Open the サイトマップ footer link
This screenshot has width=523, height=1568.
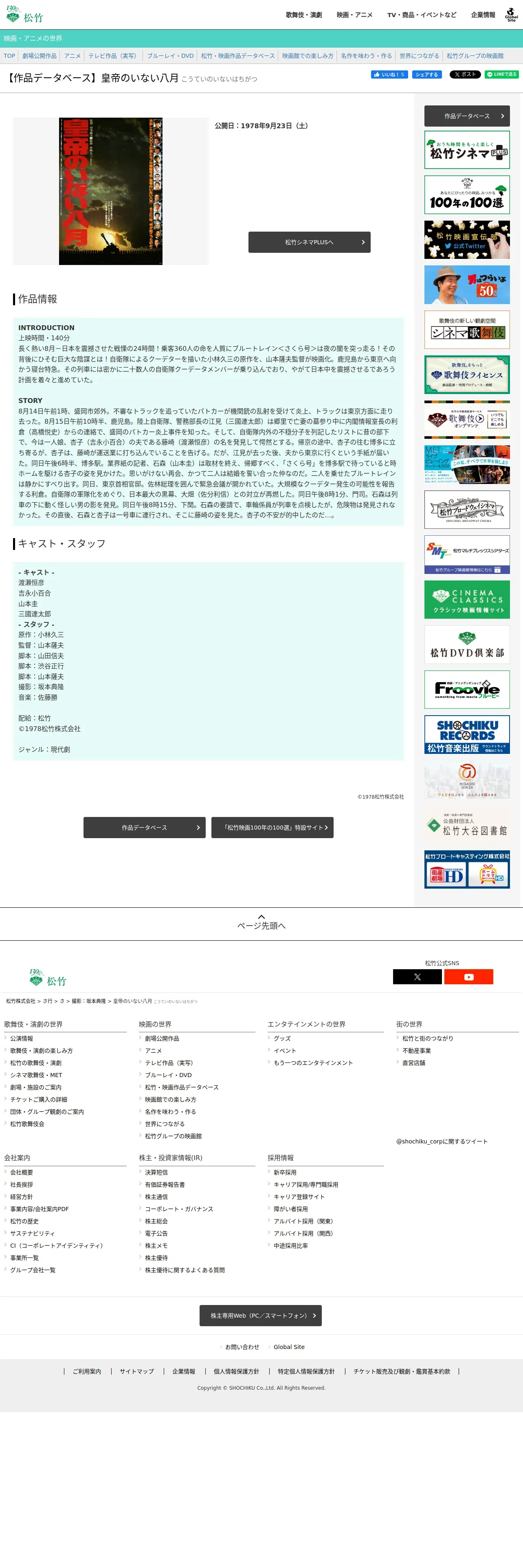tap(137, 1372)
